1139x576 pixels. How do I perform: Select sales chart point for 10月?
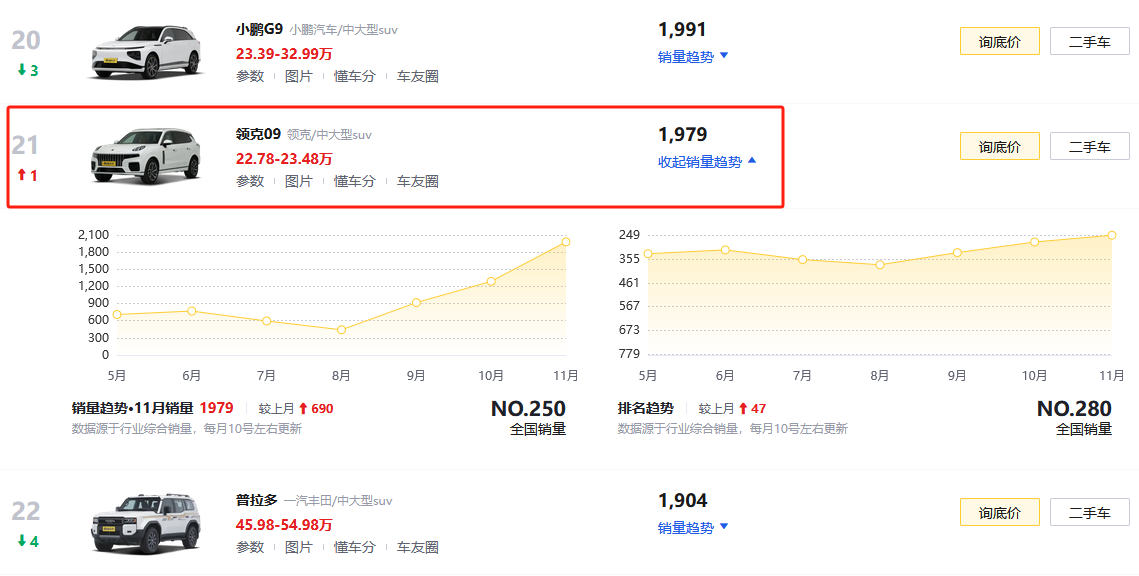pos(491,281)
